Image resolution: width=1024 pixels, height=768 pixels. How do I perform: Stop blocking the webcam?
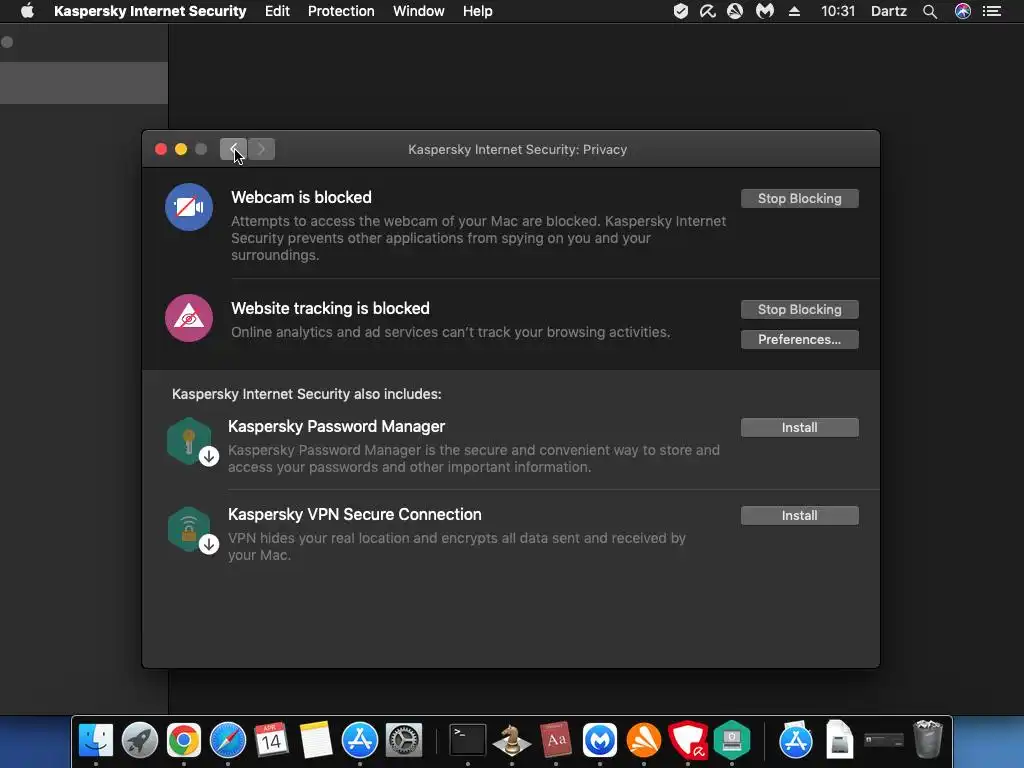pos(799,199)
